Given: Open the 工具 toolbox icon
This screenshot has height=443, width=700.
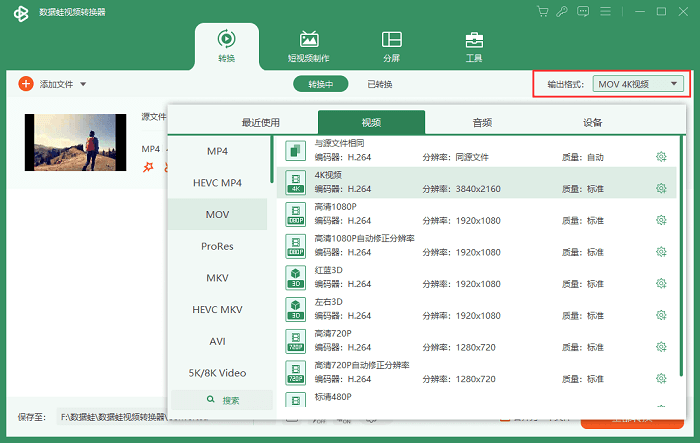Looking at the screenshot, I should tap(474, 40).
